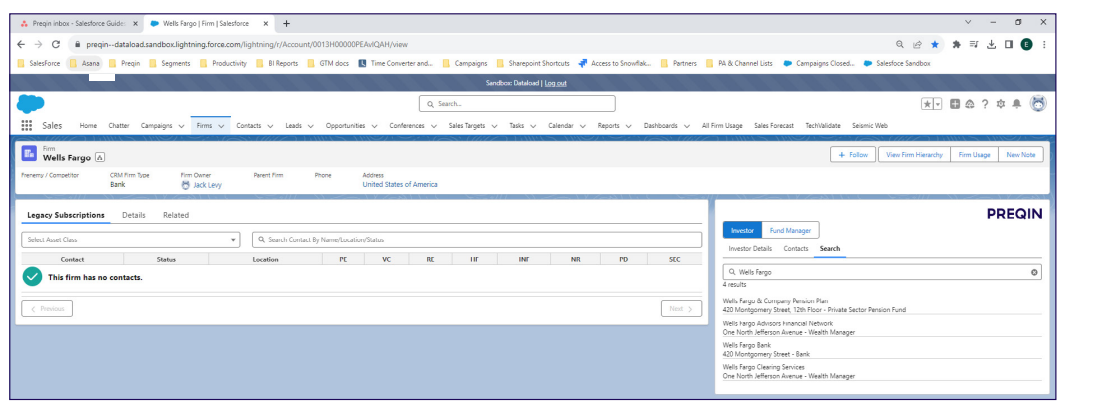The image size is (1100, 412).
Task: Switch to the Details tab
Action: point(134,215)
